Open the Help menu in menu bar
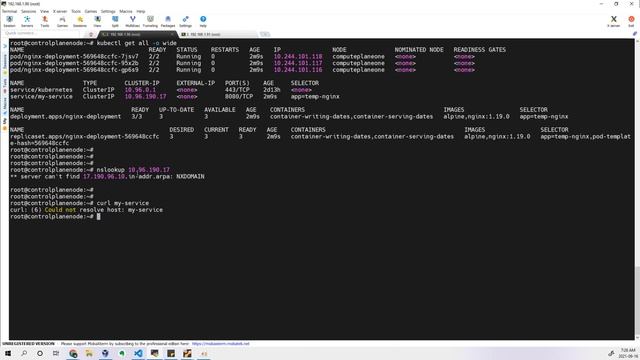Image resolution: width=640 pixels, height=360 pixels. coord(141,11)
